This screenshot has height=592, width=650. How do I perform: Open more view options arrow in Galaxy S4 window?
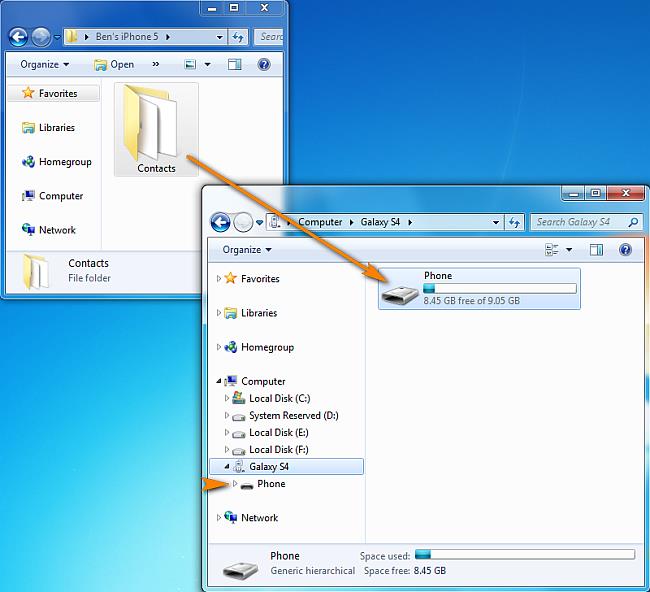pyautogui.click(x=569, y=250)
